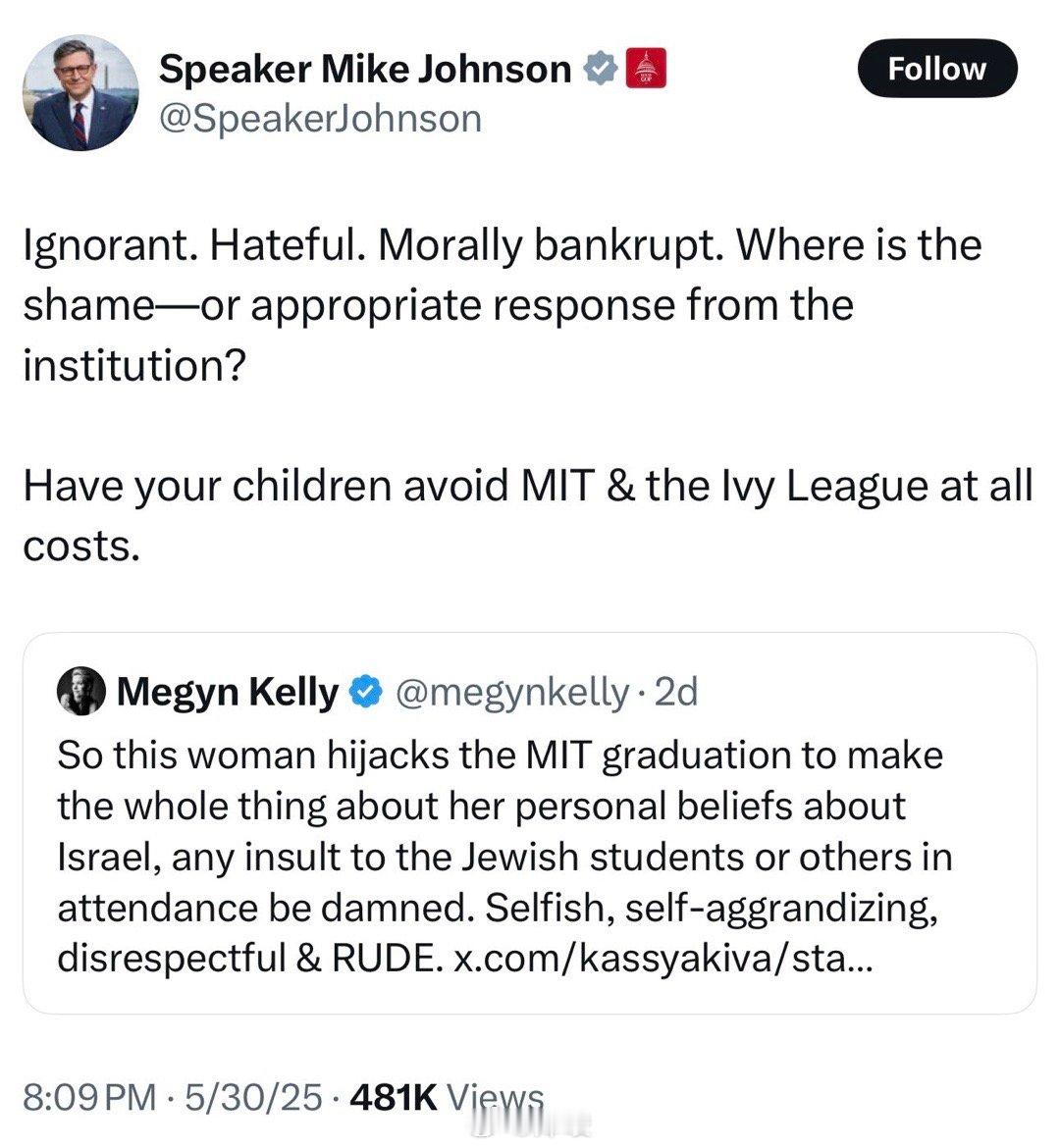1060x1148 pixels.
Task: Open the Speaker Mike Johnson display name
Action: click(x=365, y=69)
